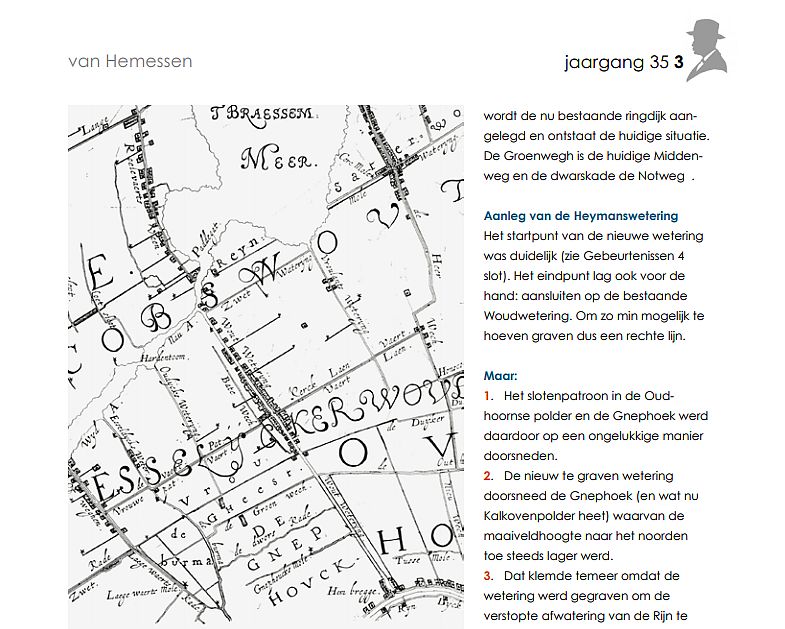Click the line 'Het startpunt van de nieuwe wetering'

click(593, 236)
